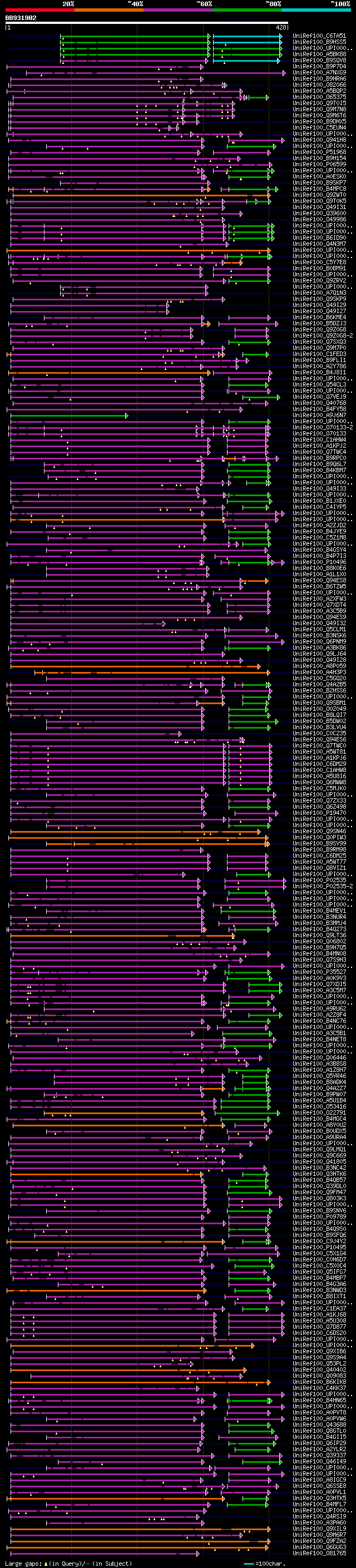Viewport: 356px width, 1568px height.
Task: Select the UniRef100_B9FLI1 hit label
Action: pyautogui.click(x=319, y=360)
